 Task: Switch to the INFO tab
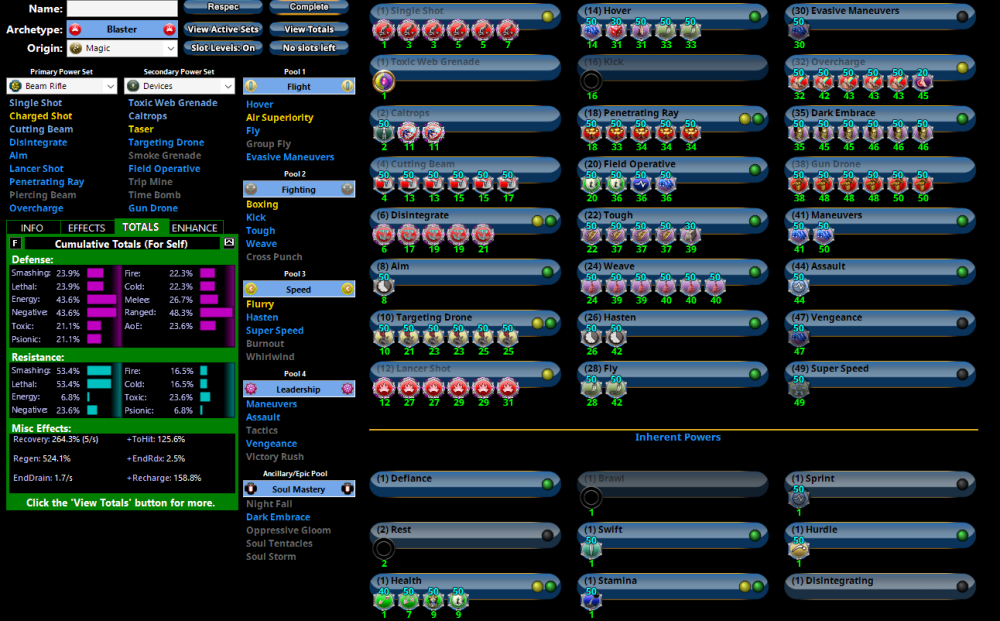[x=32, y=228]
